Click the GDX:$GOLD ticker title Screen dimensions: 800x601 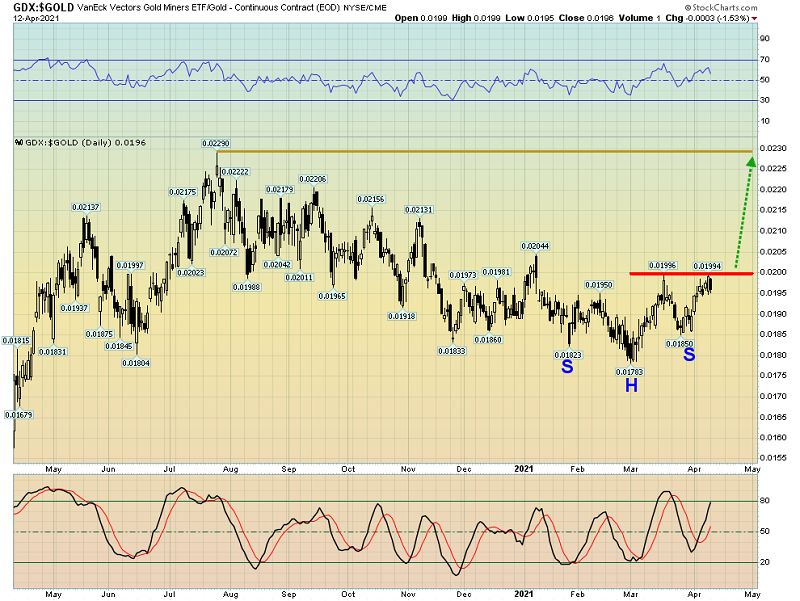click(x=44, y=7)
